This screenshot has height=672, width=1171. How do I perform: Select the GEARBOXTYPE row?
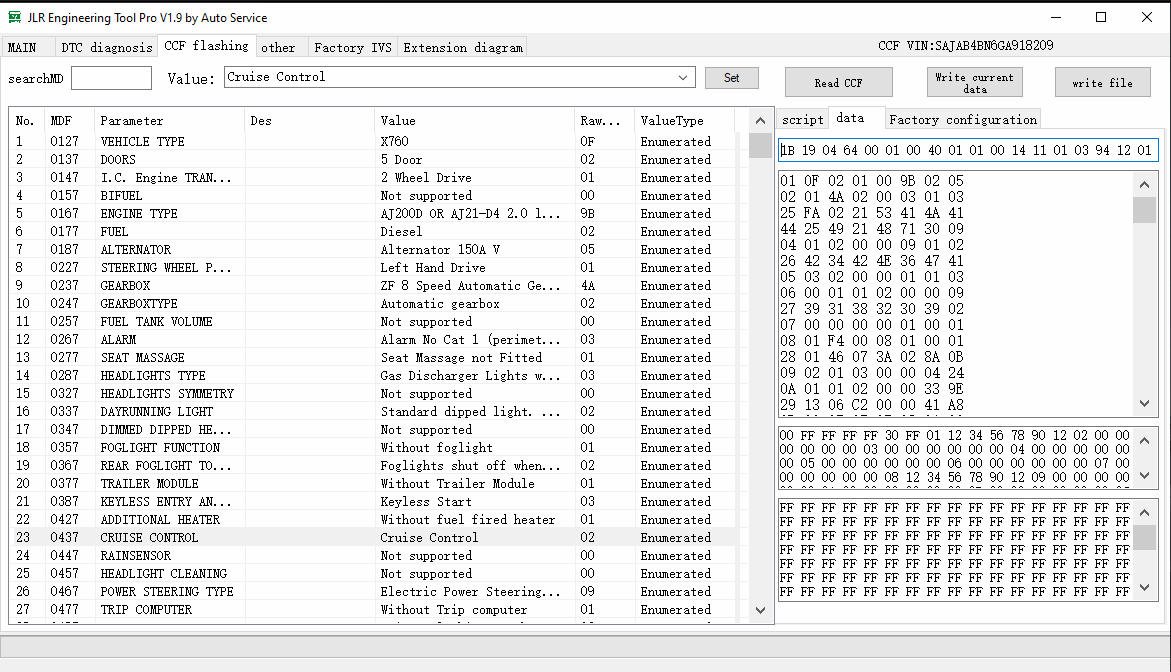373,303
